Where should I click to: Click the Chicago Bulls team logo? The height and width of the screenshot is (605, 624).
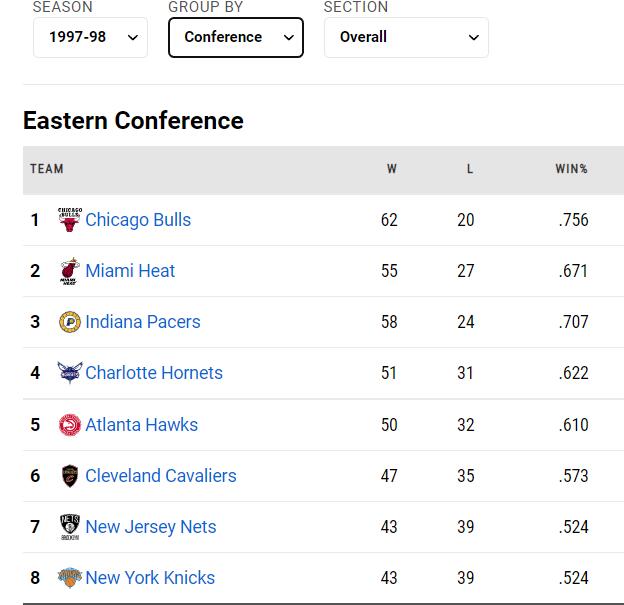click(70, 220)
